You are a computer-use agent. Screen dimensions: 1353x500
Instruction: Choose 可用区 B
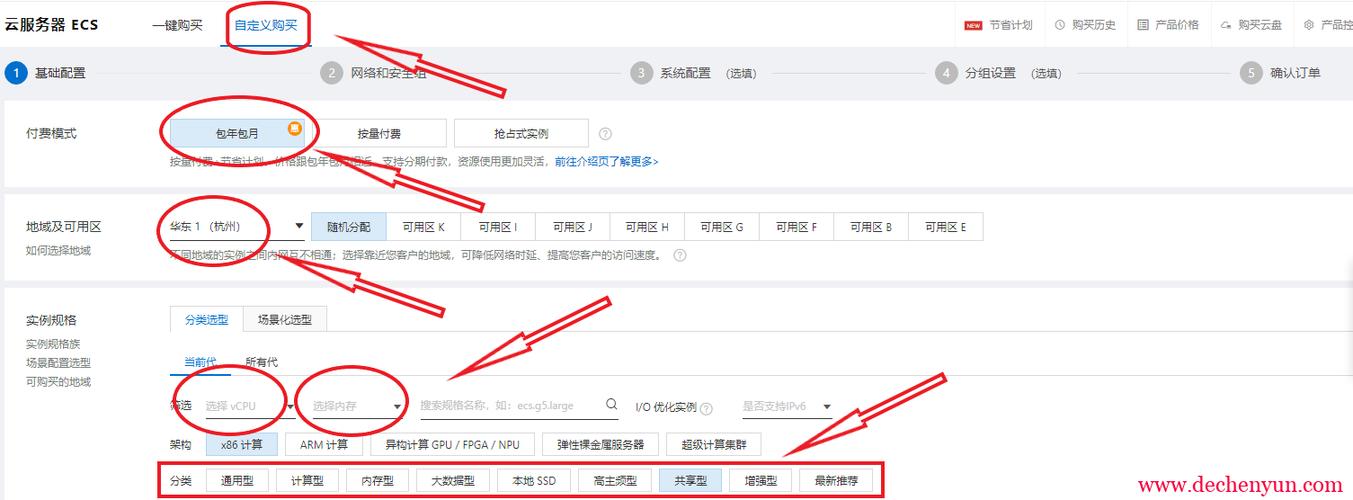(x=871, y=227)
